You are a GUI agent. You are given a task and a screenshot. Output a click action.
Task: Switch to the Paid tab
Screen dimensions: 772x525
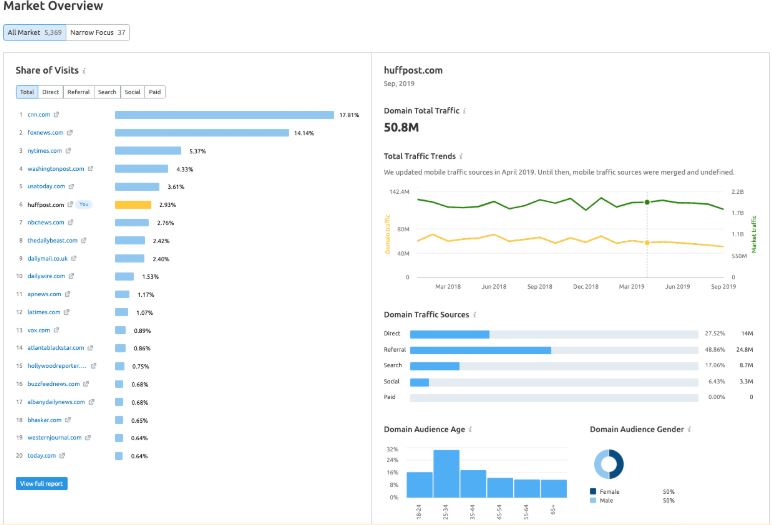pos(155,92)
